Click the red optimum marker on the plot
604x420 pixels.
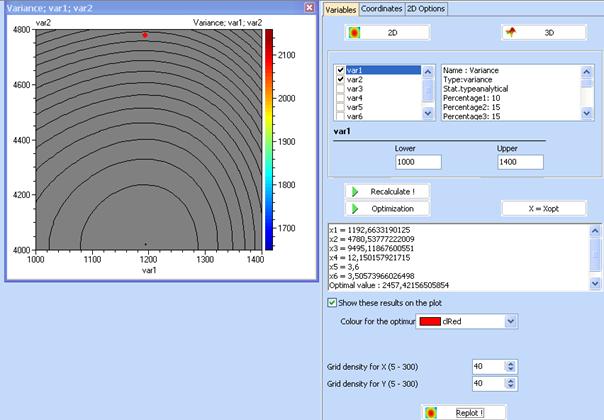pos(145,35)
